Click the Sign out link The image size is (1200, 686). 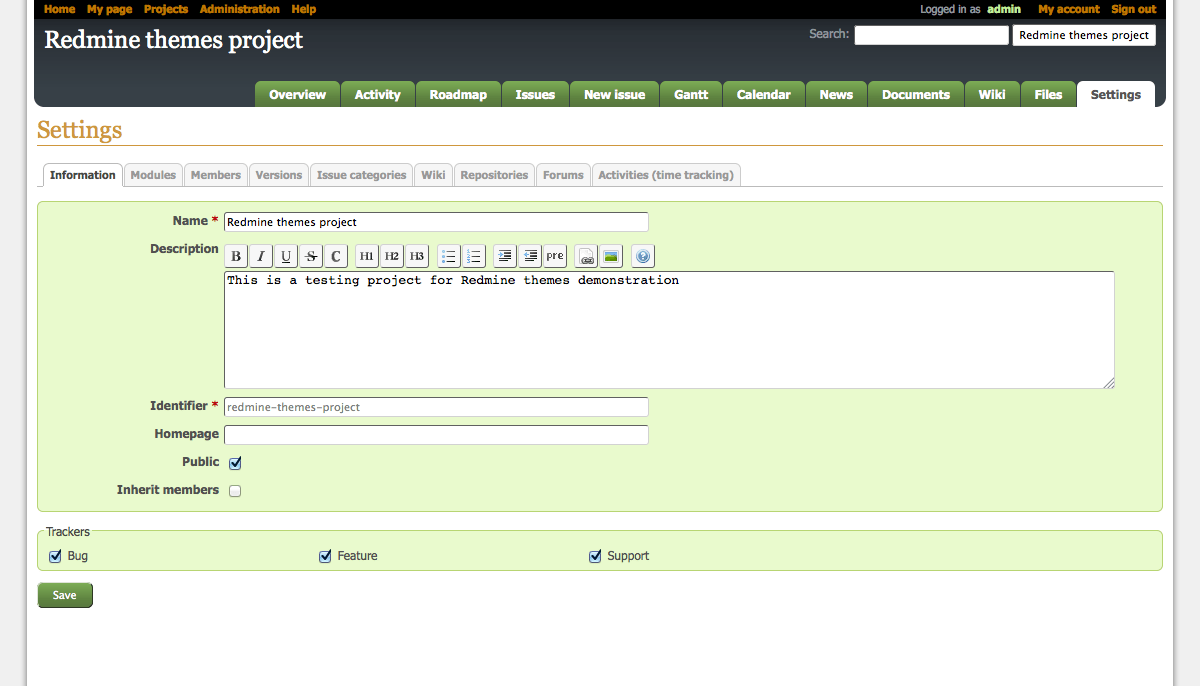1134,9
